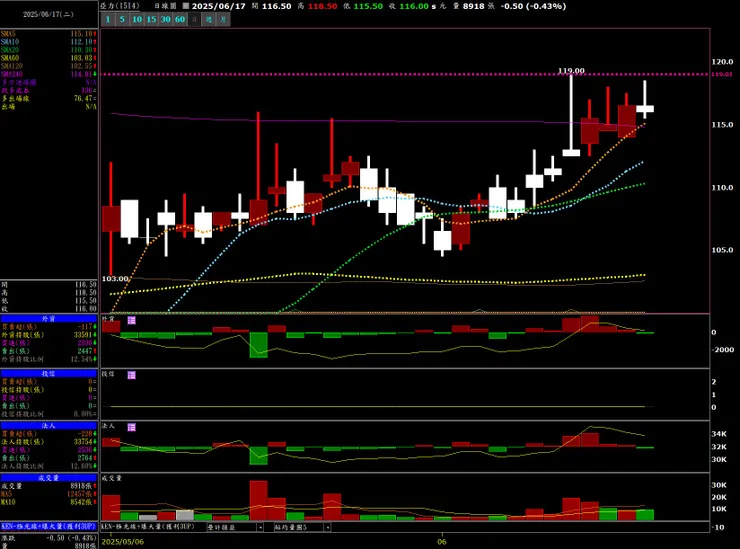Viewport: 740px width, 549px height.
Task: Open the purple settings icon in 投信 panel
Action: [x=132, y=375]
